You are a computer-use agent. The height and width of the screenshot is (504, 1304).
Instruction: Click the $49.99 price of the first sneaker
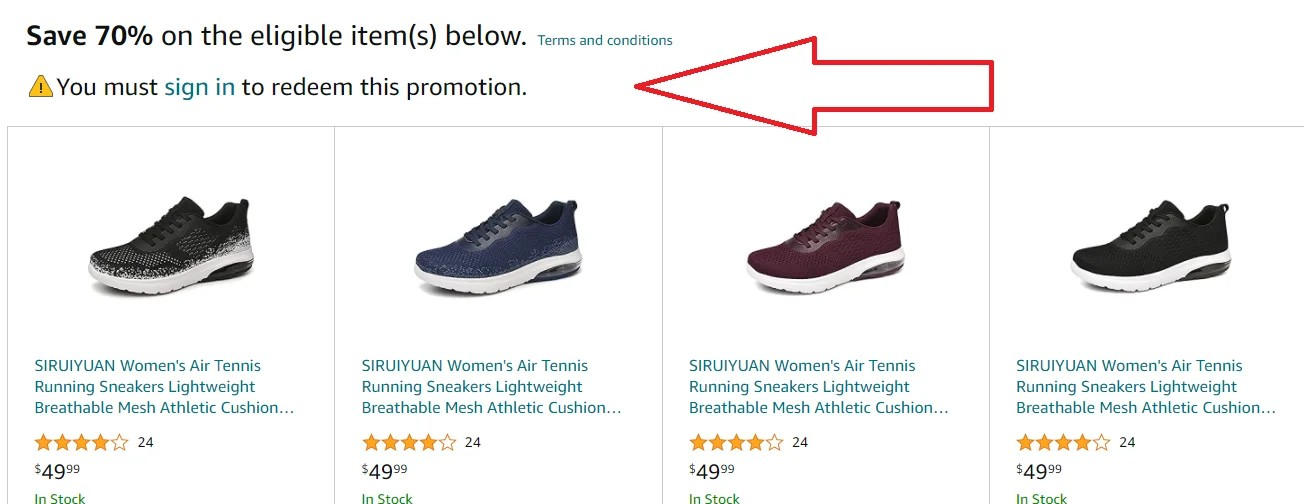coord(59,471)
